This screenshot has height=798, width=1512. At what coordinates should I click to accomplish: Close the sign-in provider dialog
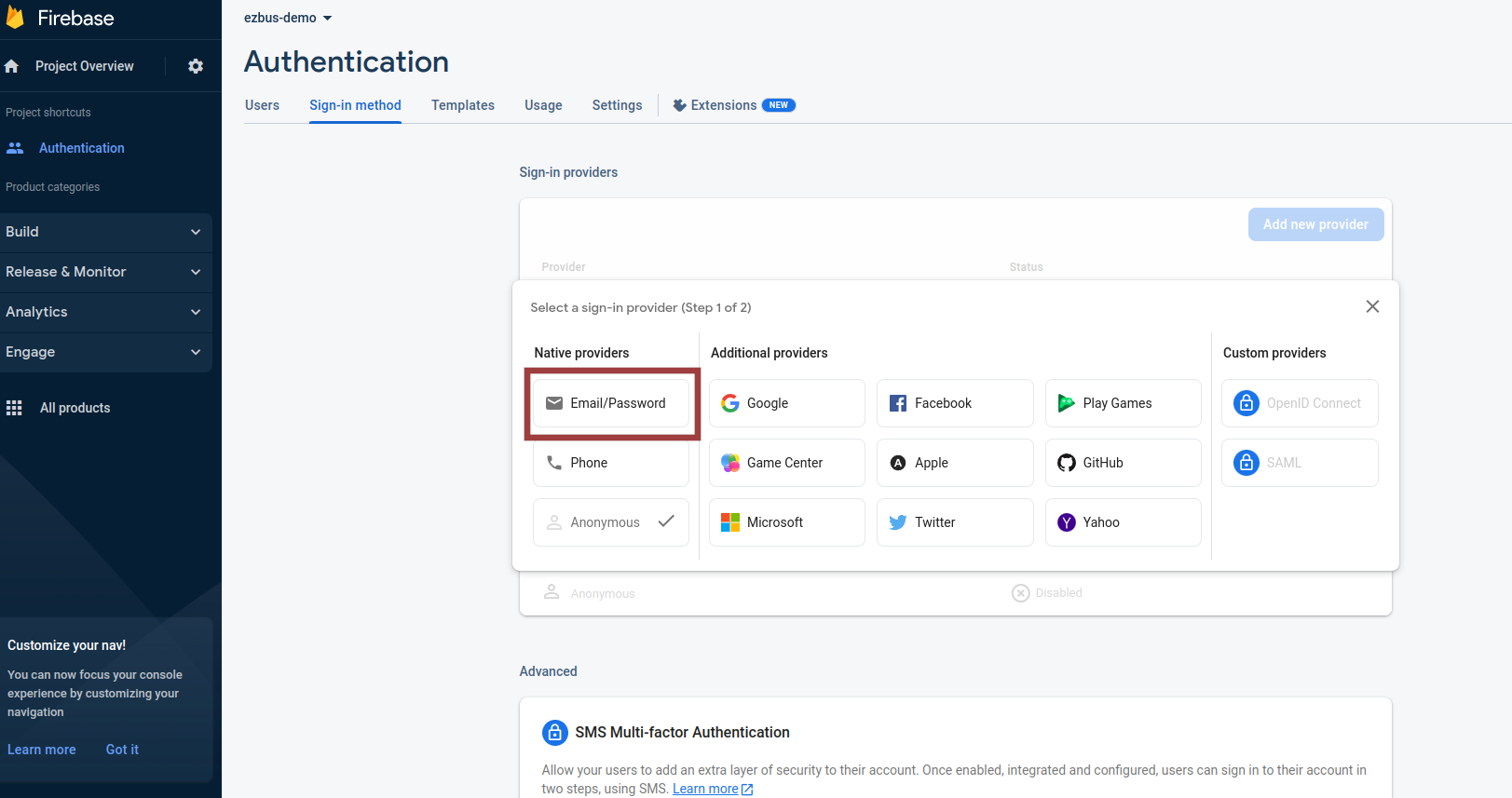coord(1372,306)
